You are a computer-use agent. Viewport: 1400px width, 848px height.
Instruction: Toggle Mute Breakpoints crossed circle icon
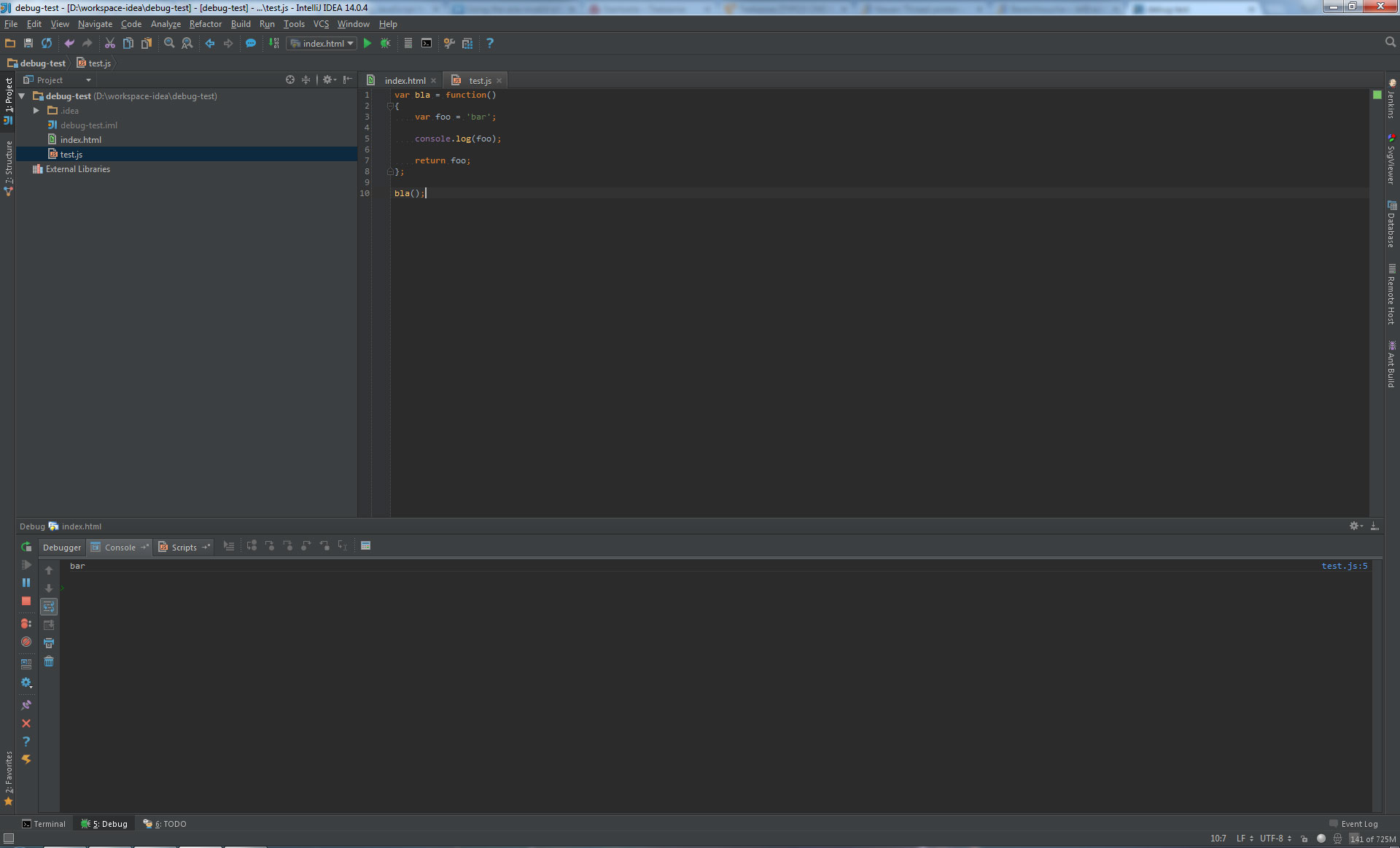(x=26, y=642)
